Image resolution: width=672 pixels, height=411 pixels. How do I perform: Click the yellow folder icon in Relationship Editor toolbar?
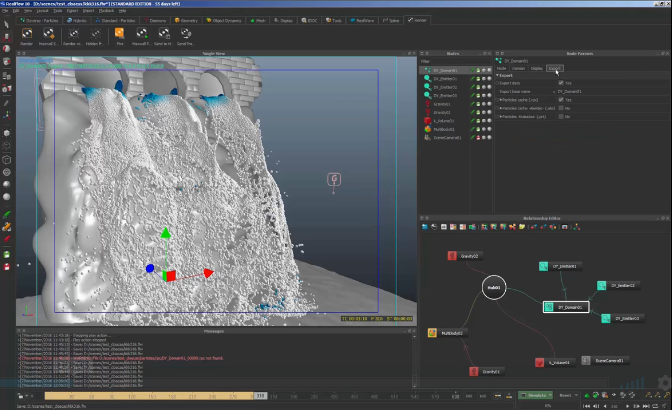tap(522, 227)
